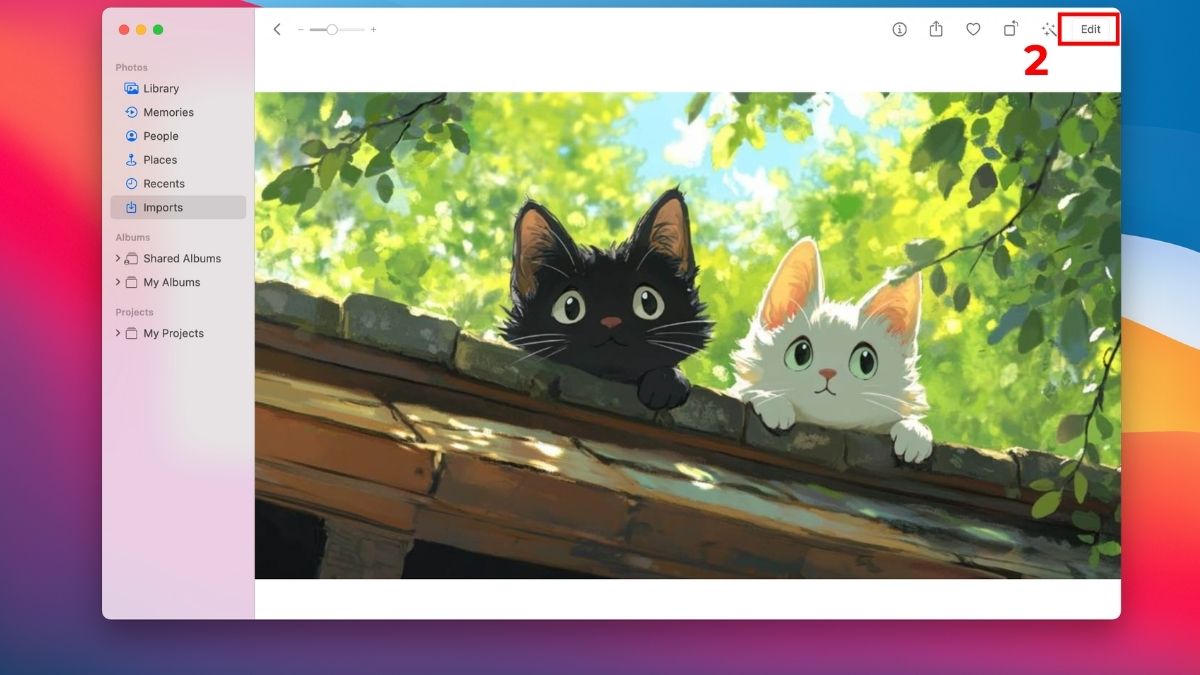The image size is (1200, 675).
Task: Click the Library sidebar icon
Action: 131,88
